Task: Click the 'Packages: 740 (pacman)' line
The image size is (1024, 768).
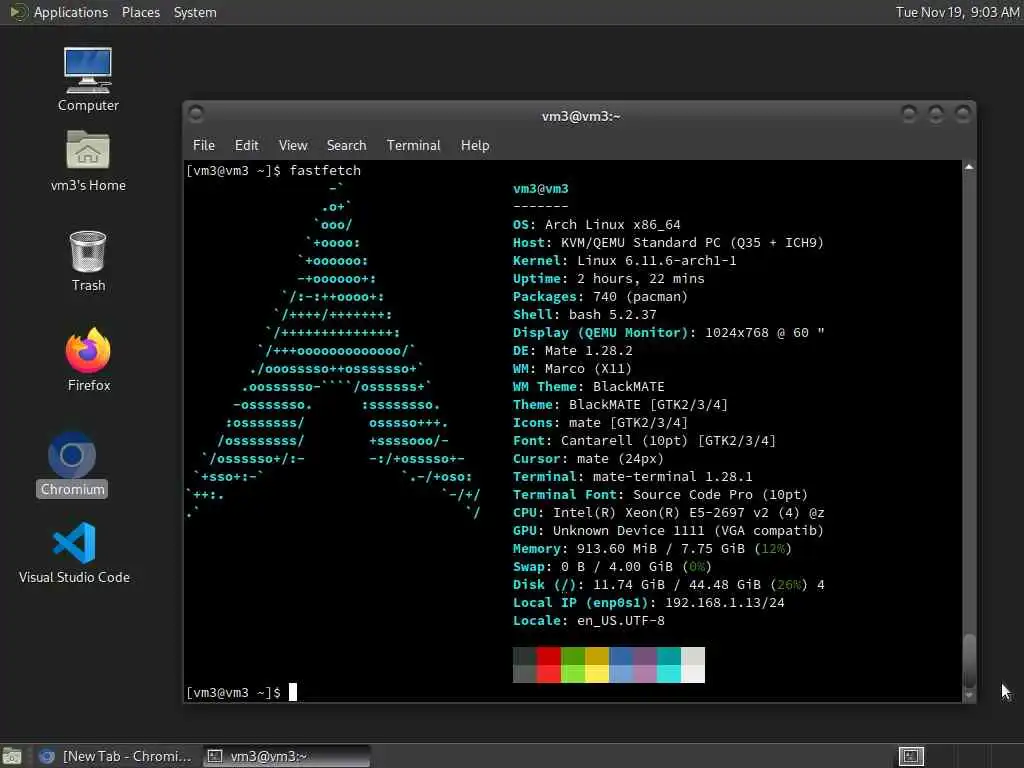Action: [x=600, y=296]
